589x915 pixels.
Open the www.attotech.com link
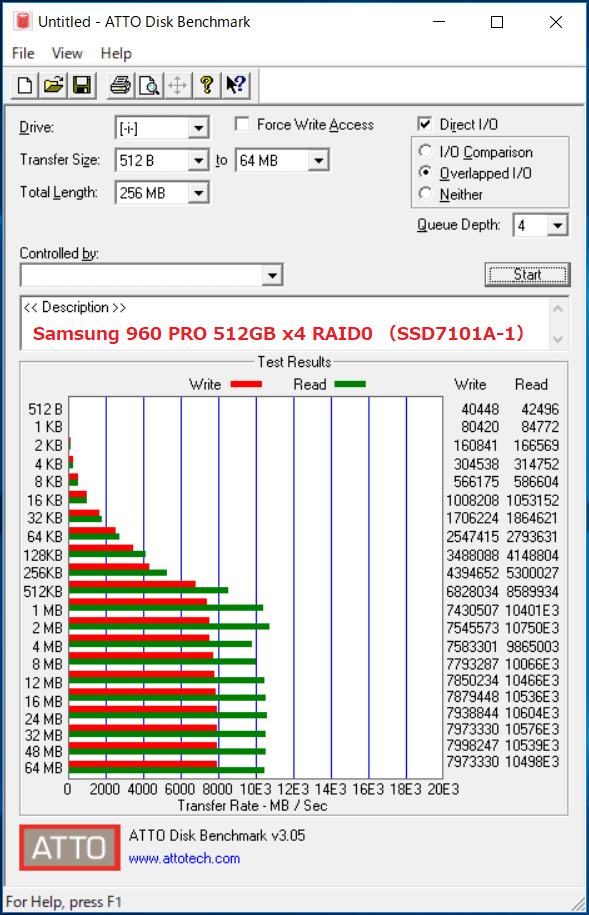click(184, 858)
